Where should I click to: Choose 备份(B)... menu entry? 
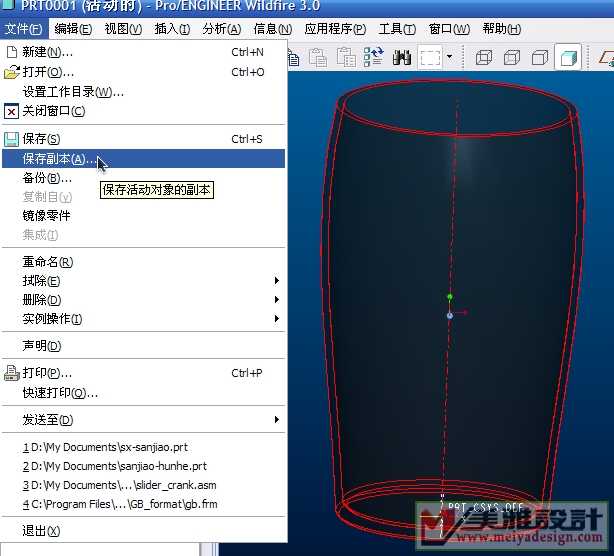pyautogui.click(x=143, y=178)
